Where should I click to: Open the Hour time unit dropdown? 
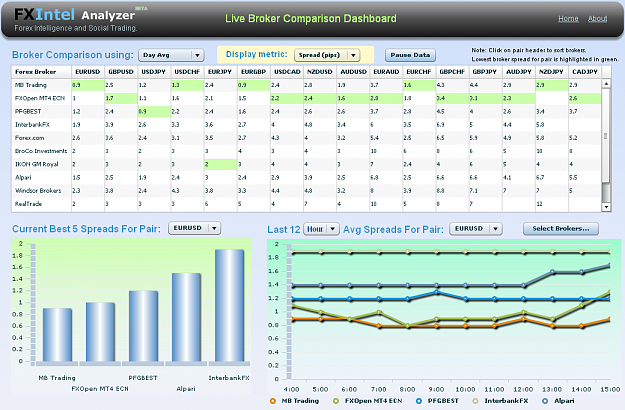coord(321,229)
